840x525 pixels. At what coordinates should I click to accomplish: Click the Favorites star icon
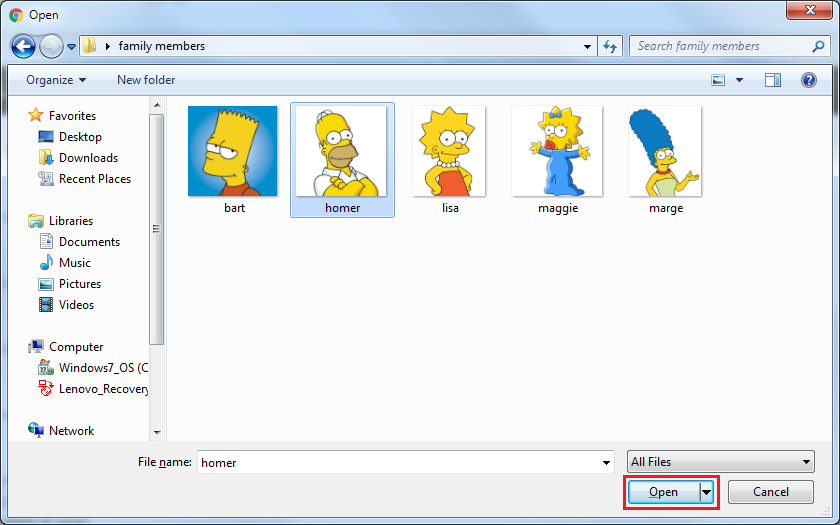[35, 115]
